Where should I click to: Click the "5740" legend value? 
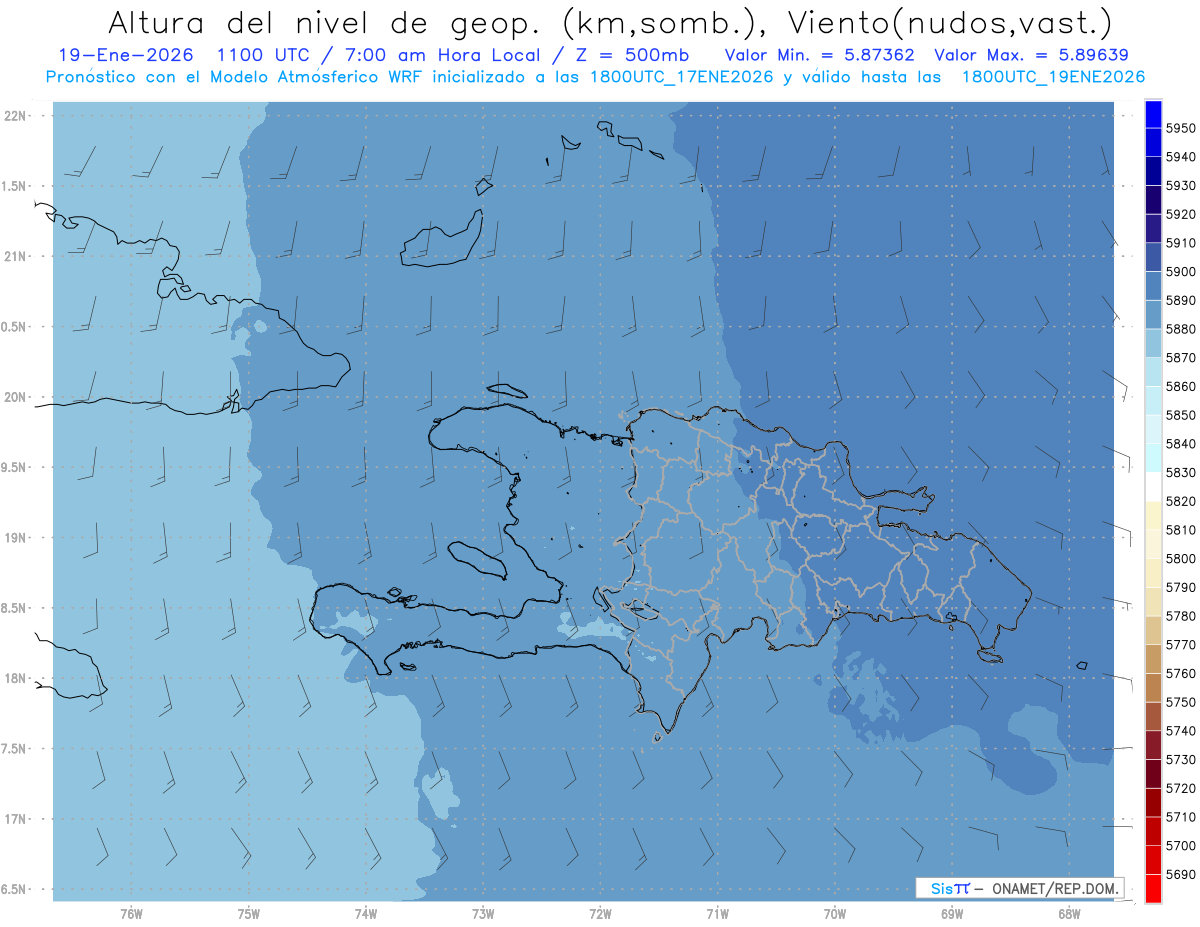click(x=1181, y=731)
